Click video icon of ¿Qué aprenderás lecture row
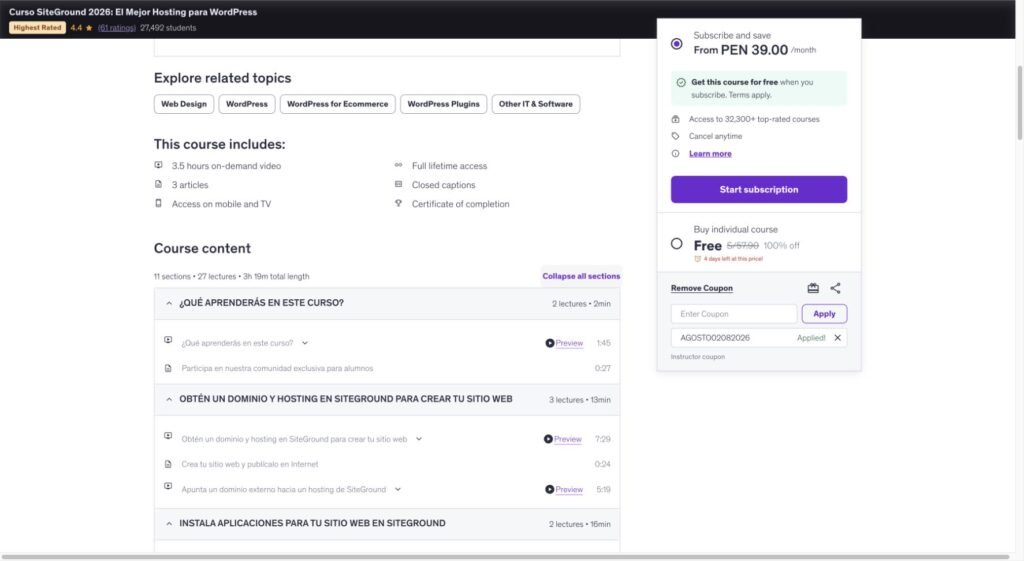 point(168,340)
